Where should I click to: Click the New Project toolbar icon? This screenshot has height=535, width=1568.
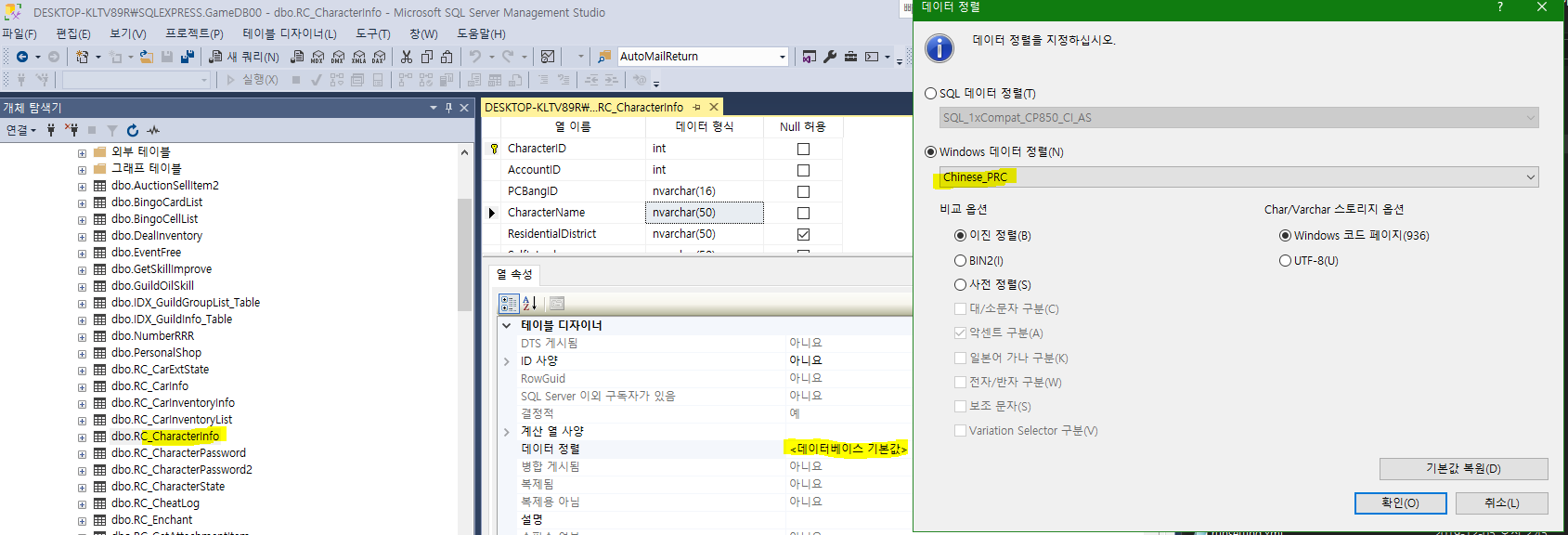click(83, 57)
